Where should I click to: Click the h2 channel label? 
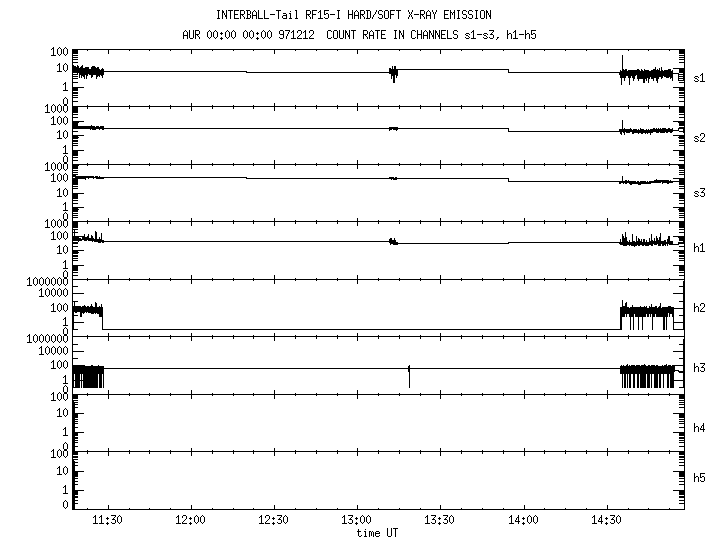pos(699,307)
